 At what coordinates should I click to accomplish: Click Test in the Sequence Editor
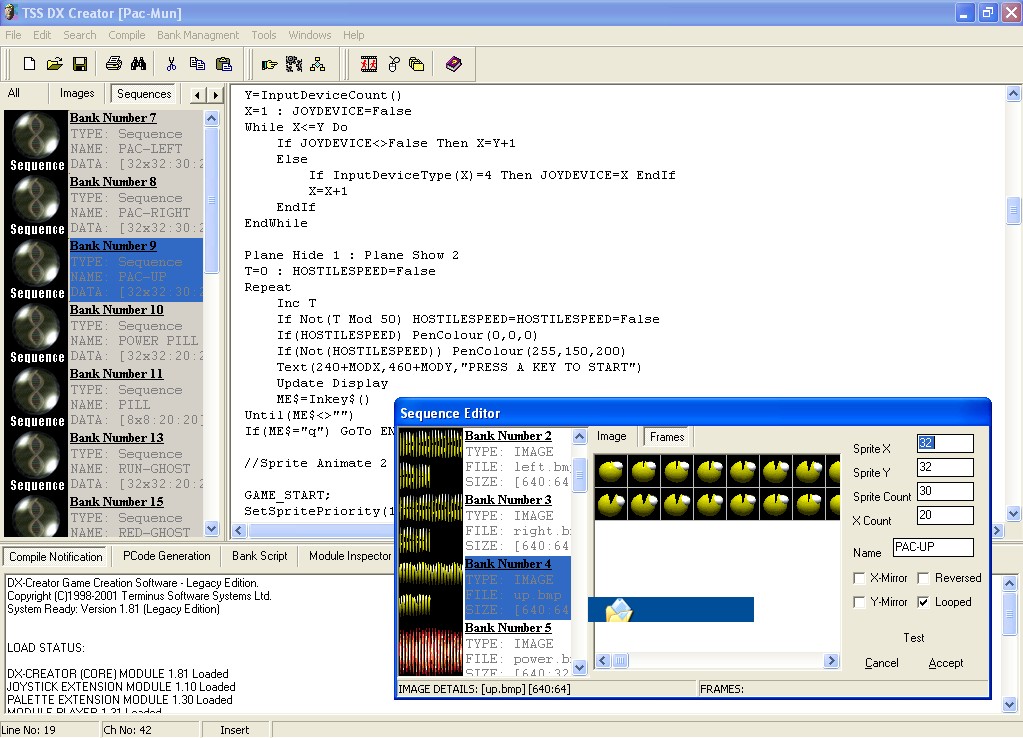[x=913, y=638]
